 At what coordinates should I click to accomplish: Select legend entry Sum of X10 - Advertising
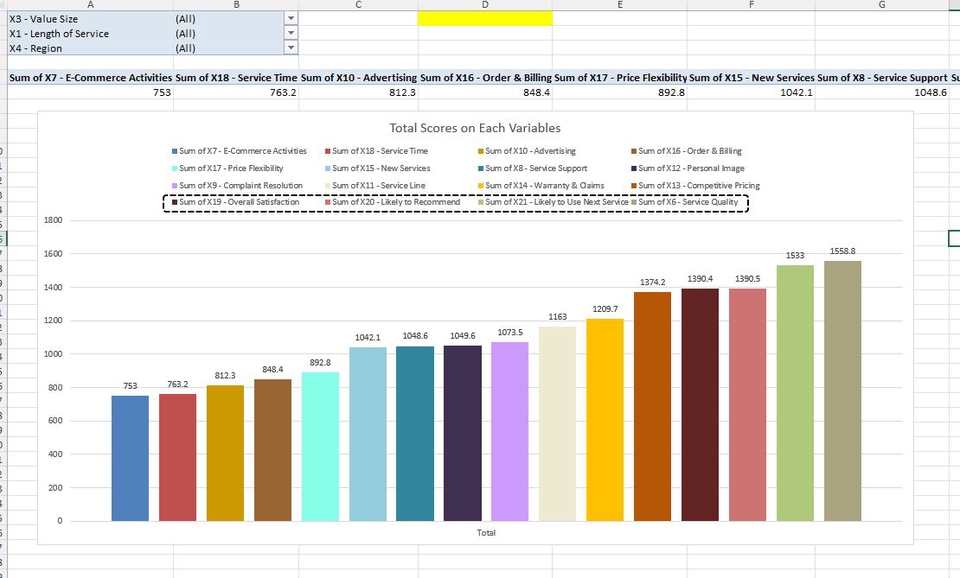[x=527, y=151]
